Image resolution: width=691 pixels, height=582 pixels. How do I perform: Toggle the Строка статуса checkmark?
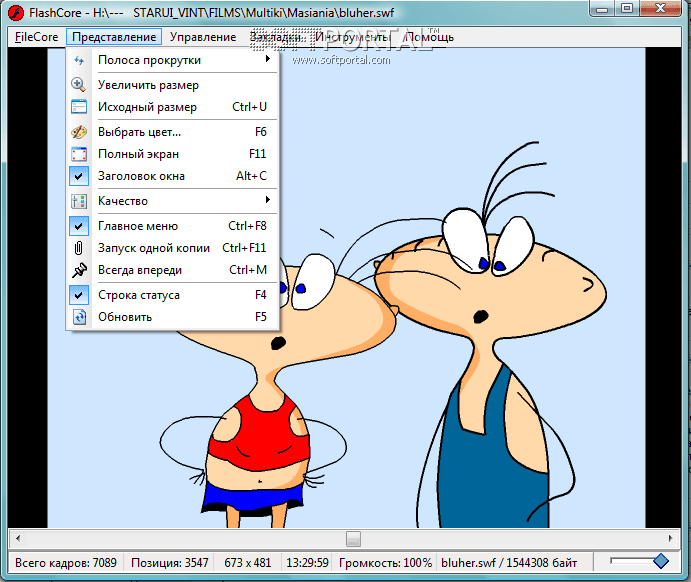pos(78,295)
